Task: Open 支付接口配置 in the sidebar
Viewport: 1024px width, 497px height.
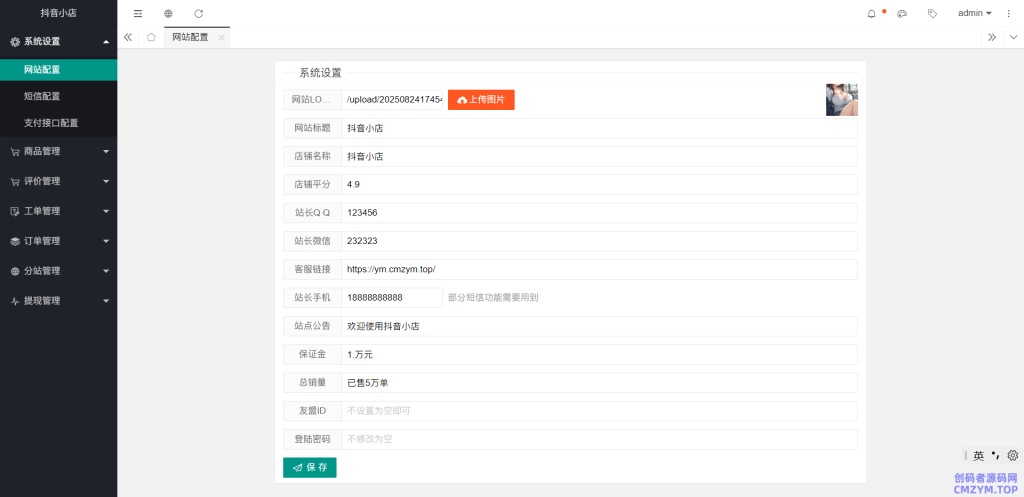Action: (59, 123)
